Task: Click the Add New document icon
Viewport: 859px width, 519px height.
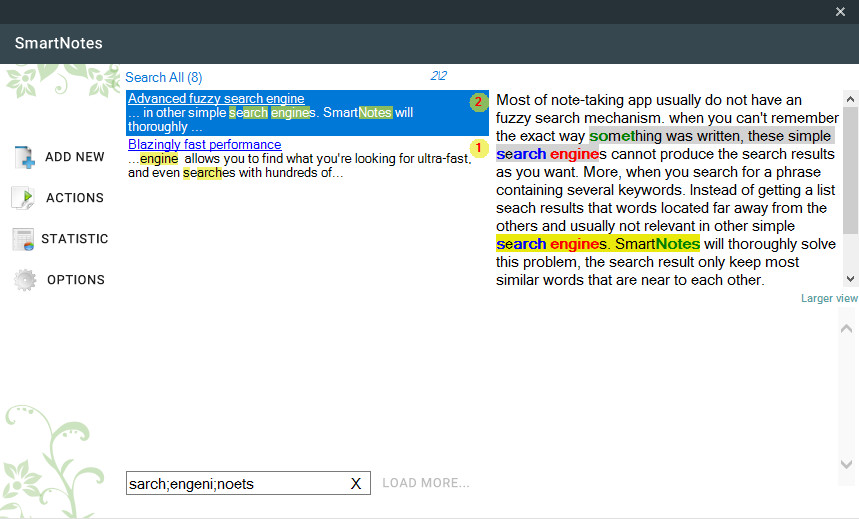Action: 24,157
